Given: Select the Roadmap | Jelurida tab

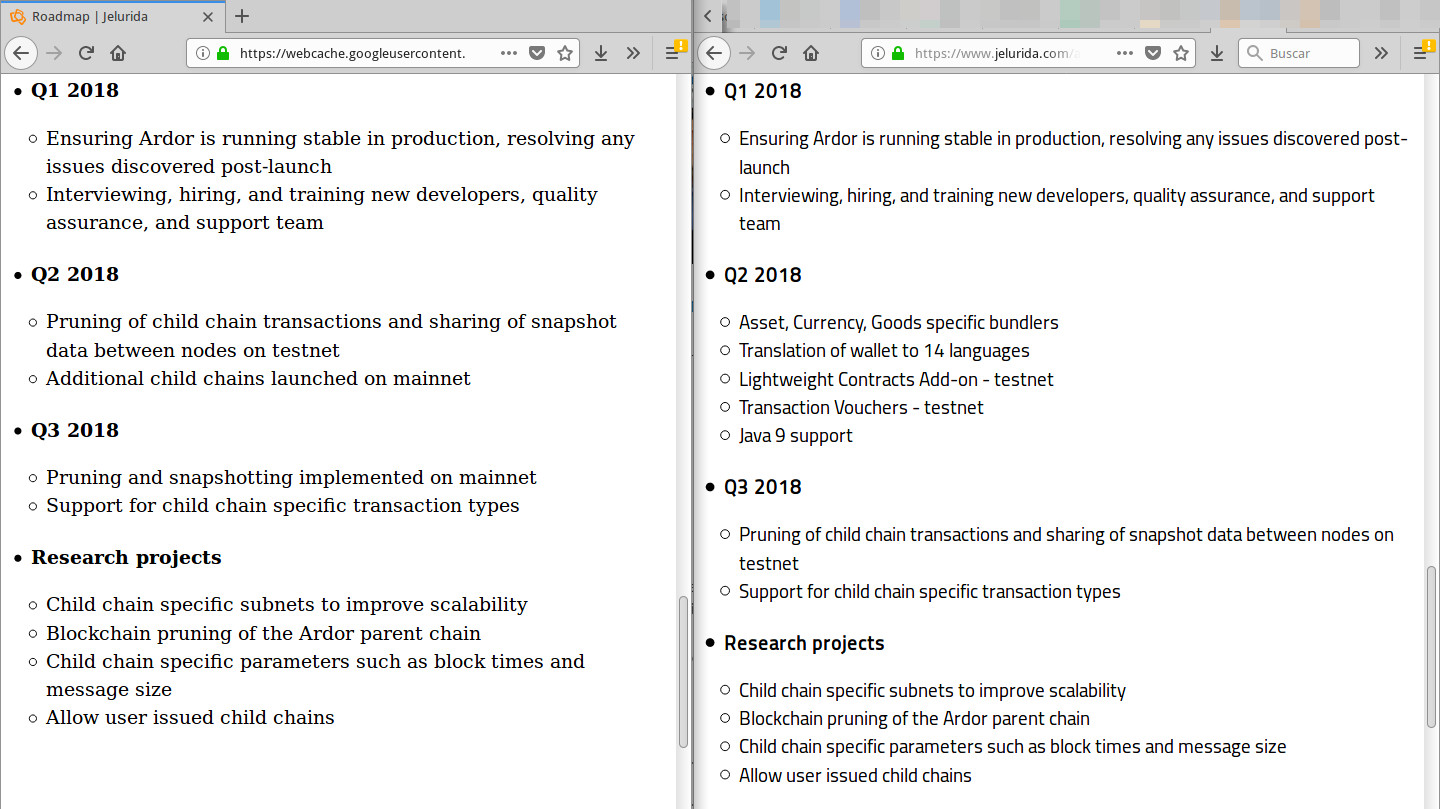Looking at the screenshot, I should (111, 16).
